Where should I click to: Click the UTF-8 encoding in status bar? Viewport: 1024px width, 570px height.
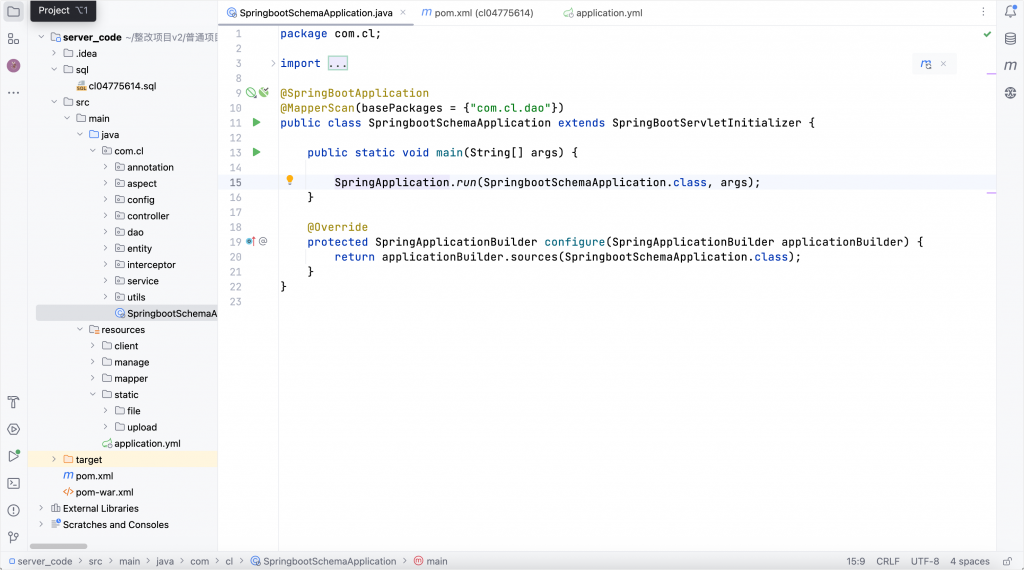(x=924, y=561)
